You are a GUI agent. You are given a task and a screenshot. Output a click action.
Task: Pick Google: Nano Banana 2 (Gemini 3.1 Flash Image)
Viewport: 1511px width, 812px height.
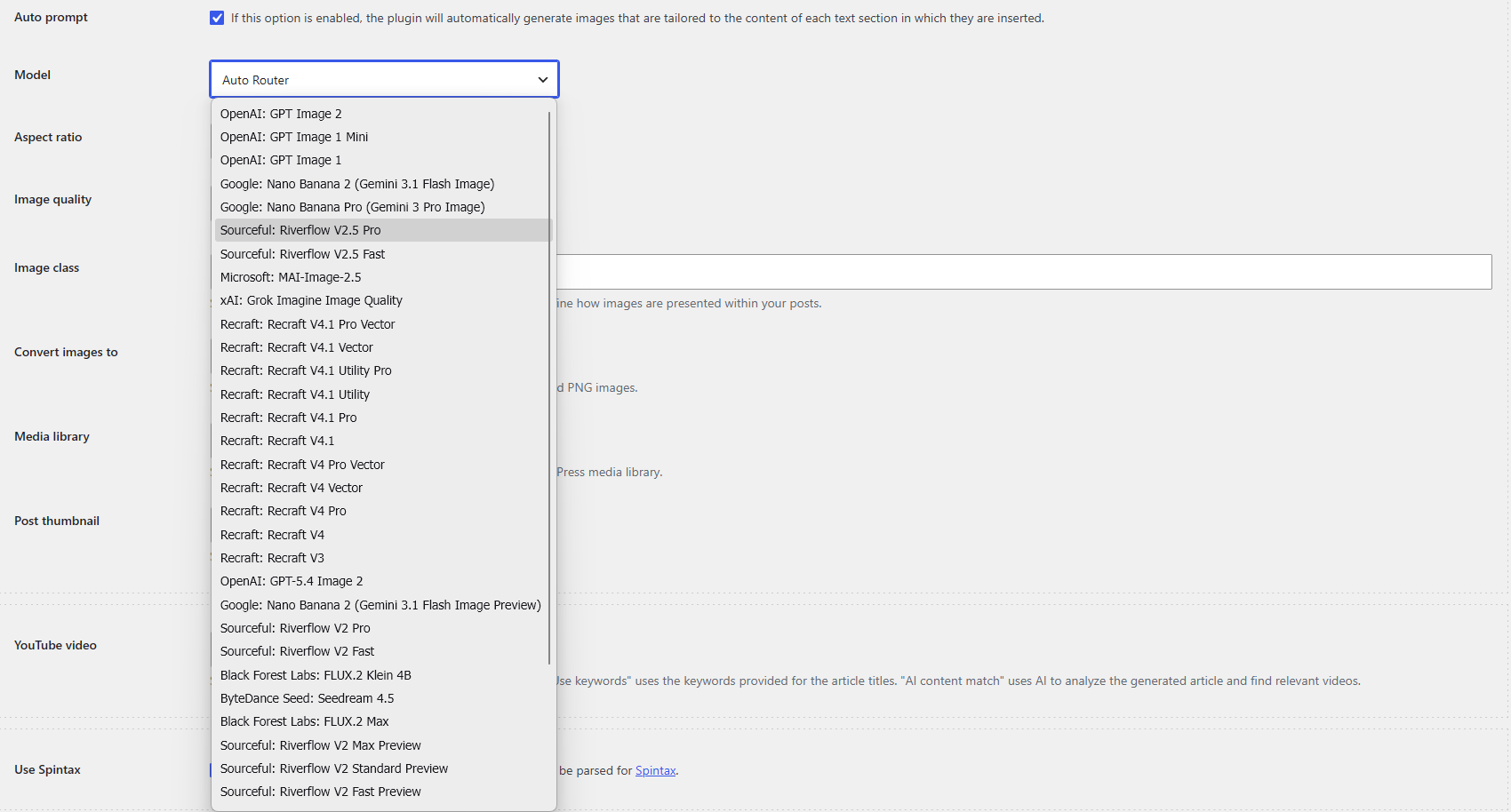click(x=382, y=184)
